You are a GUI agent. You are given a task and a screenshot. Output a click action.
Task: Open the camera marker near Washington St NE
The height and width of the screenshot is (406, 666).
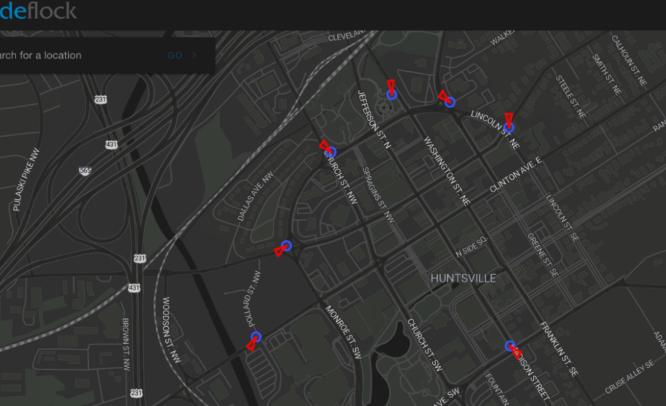[450, 101]
